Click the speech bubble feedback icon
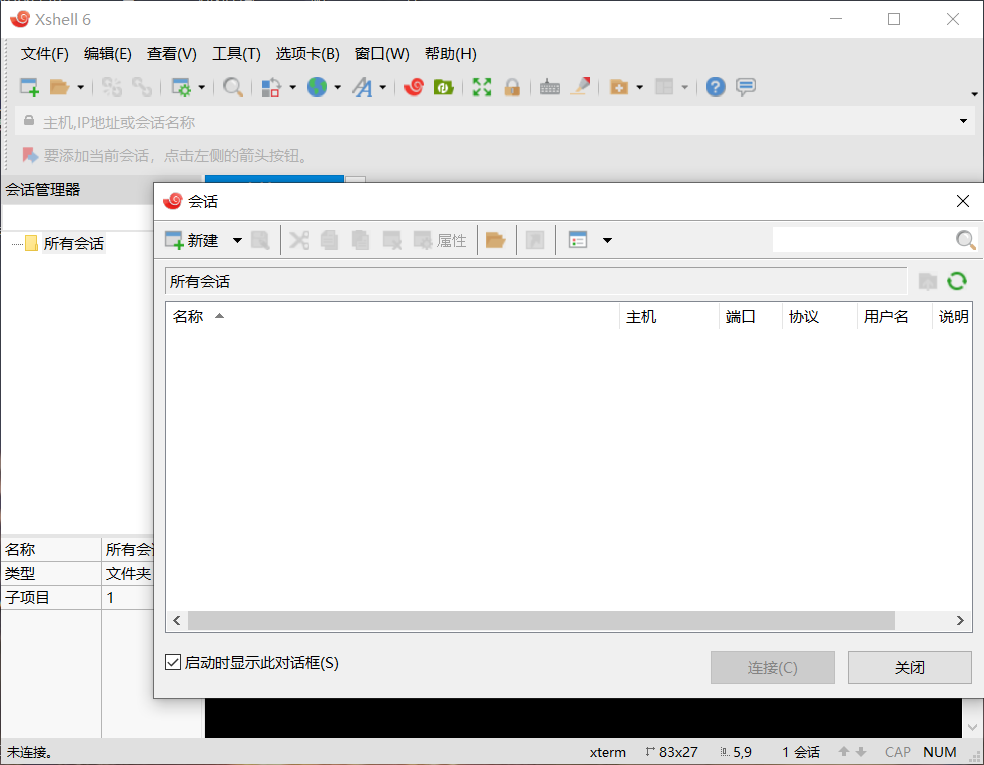This screenshot has width=984, height=765. (x=746, y=87)
